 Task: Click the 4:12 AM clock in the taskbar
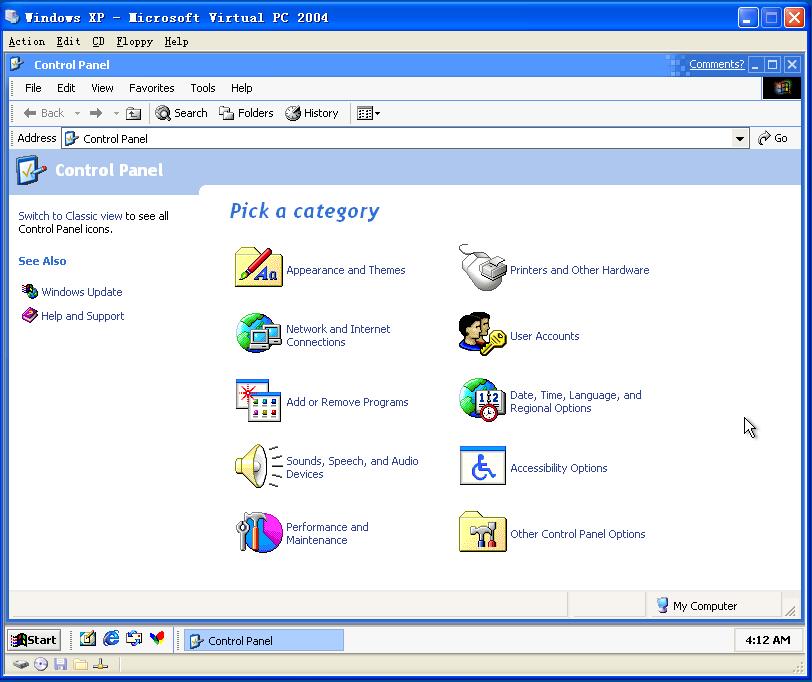(767, 640)
